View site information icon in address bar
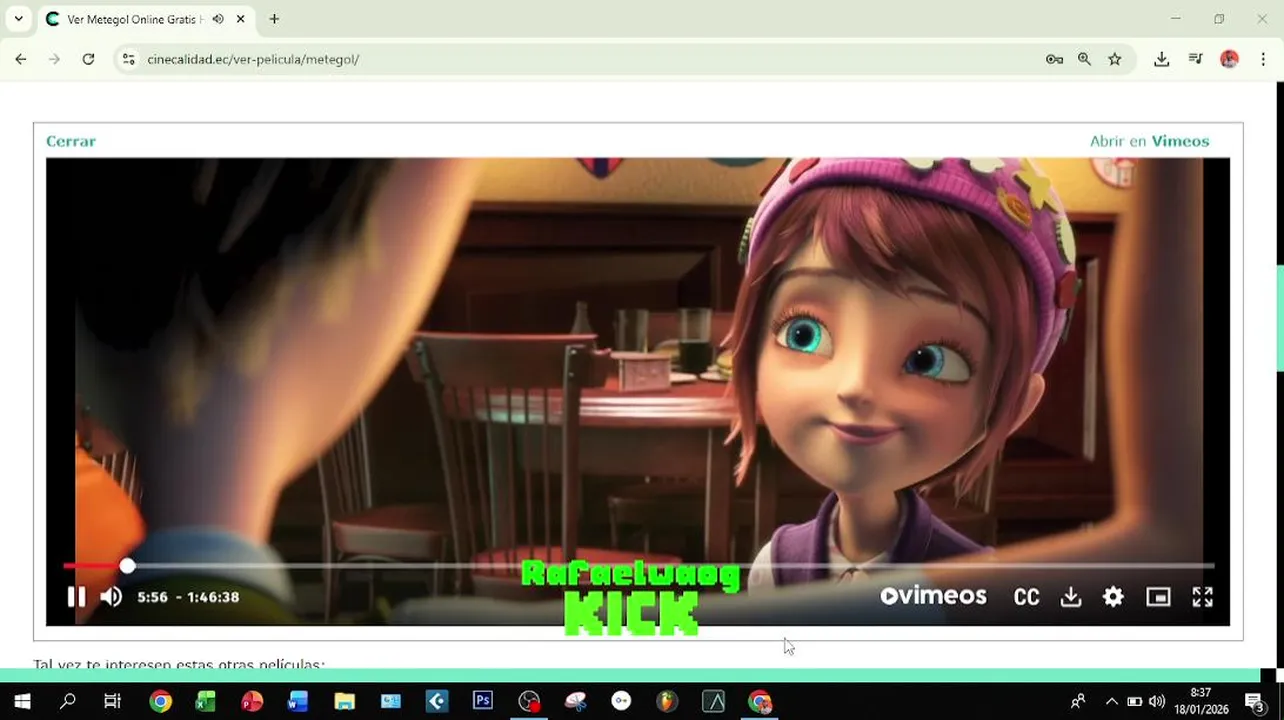This screenshot has width=1284, height=720. pos(128,59)
